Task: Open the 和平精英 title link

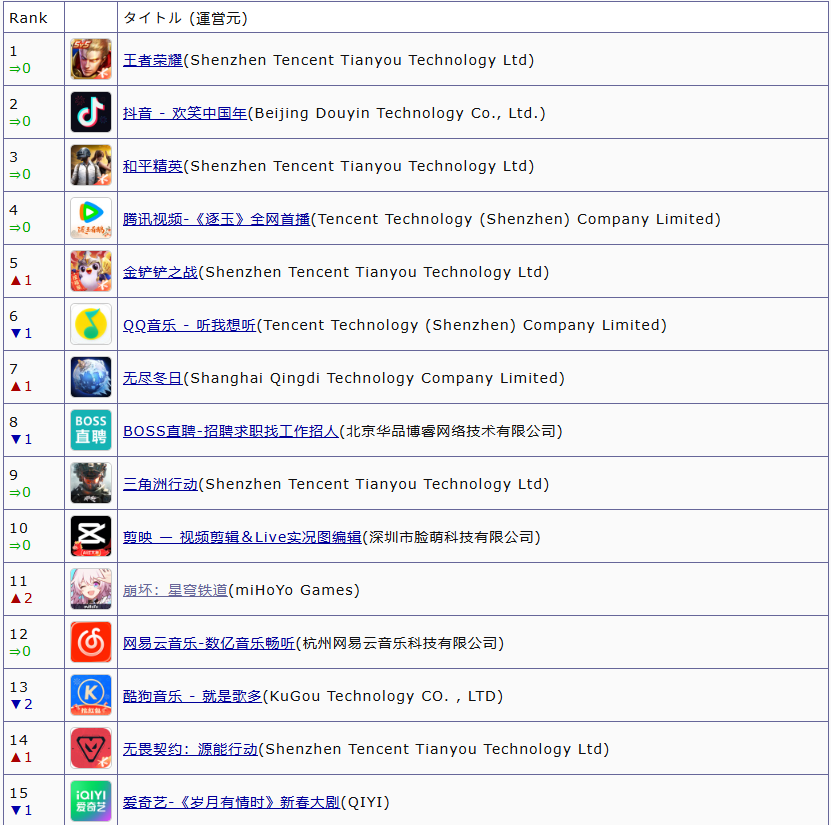Action: coord(153,166)
